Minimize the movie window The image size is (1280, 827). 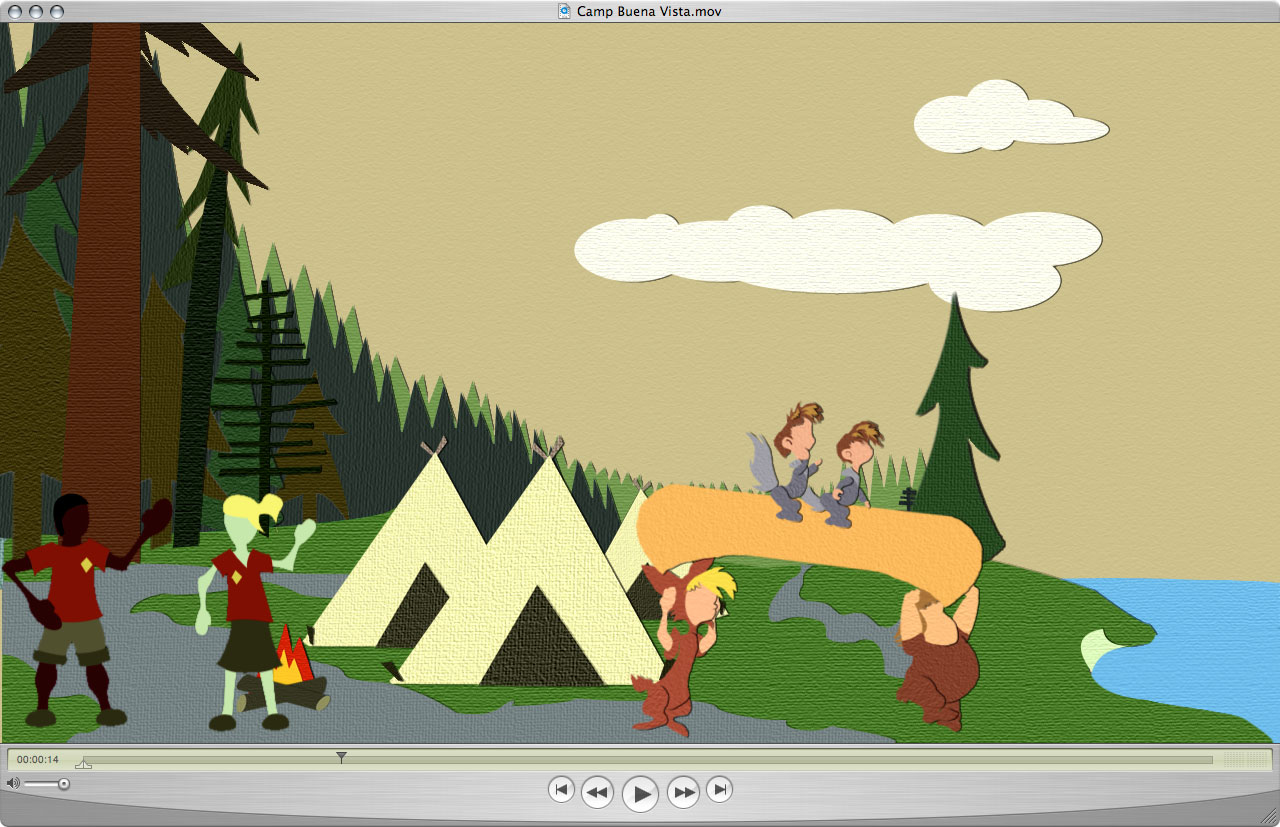(36, 11)
